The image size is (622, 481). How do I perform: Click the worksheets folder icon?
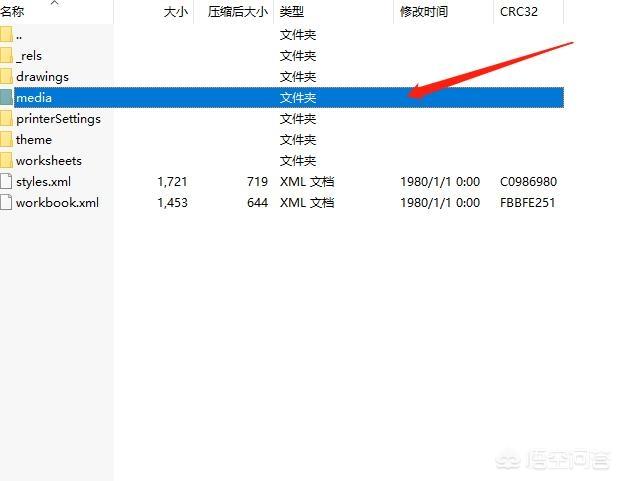pyautogui.click(x=6, y=161)
